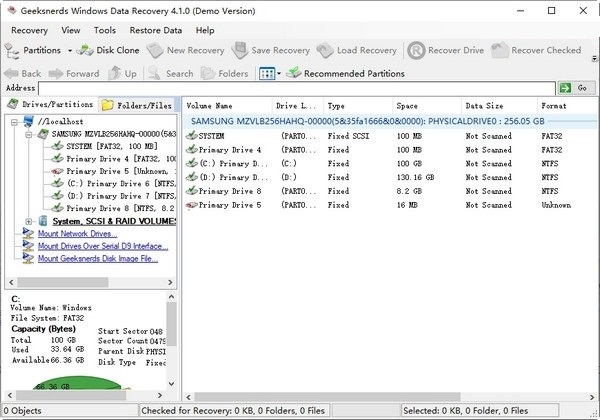Collapse the //localhost tree node
Image resolution: width=600 pixels, height=420 pixels.
(x=15, y=121)
